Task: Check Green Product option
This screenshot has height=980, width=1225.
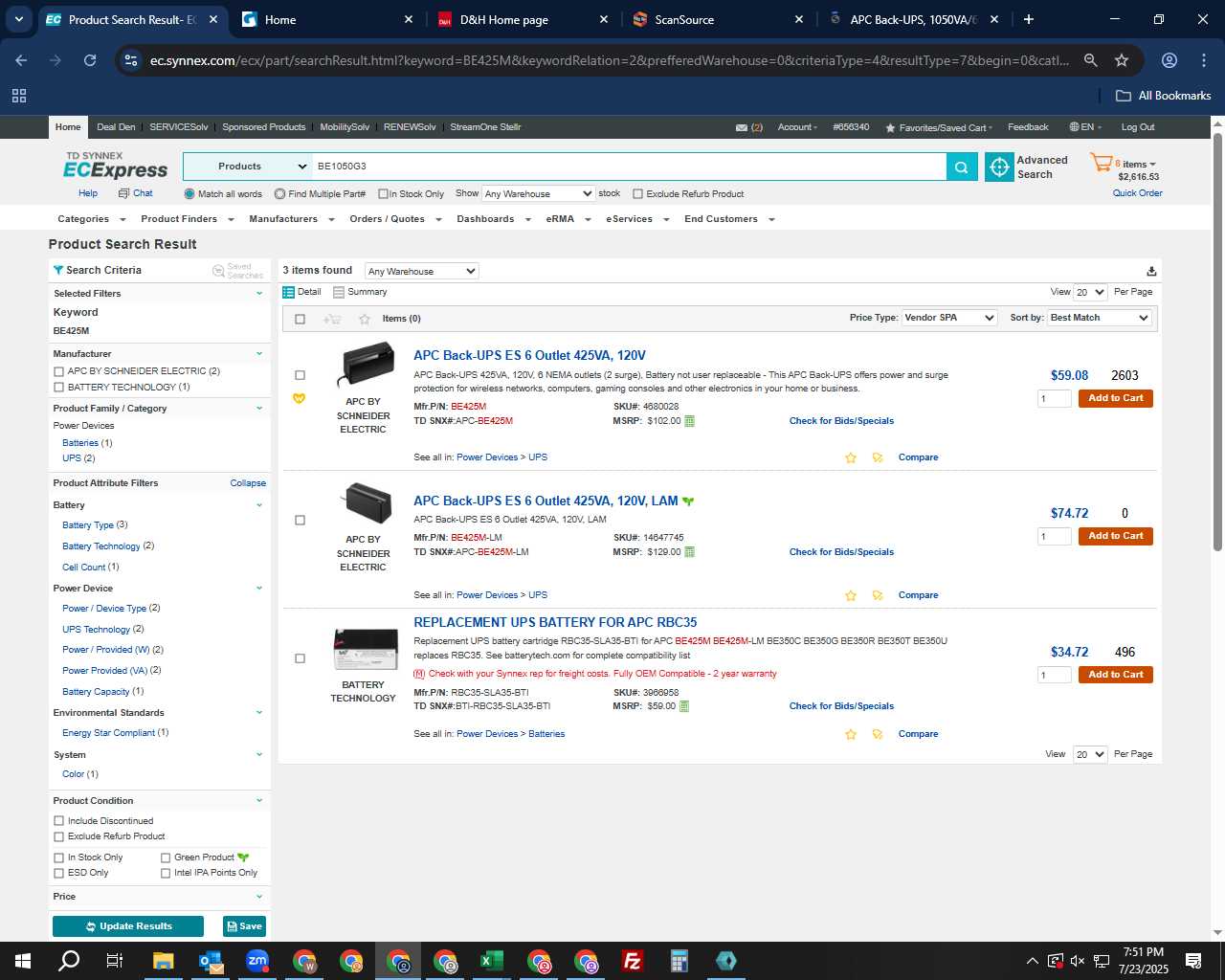Action: click(166, 857)
